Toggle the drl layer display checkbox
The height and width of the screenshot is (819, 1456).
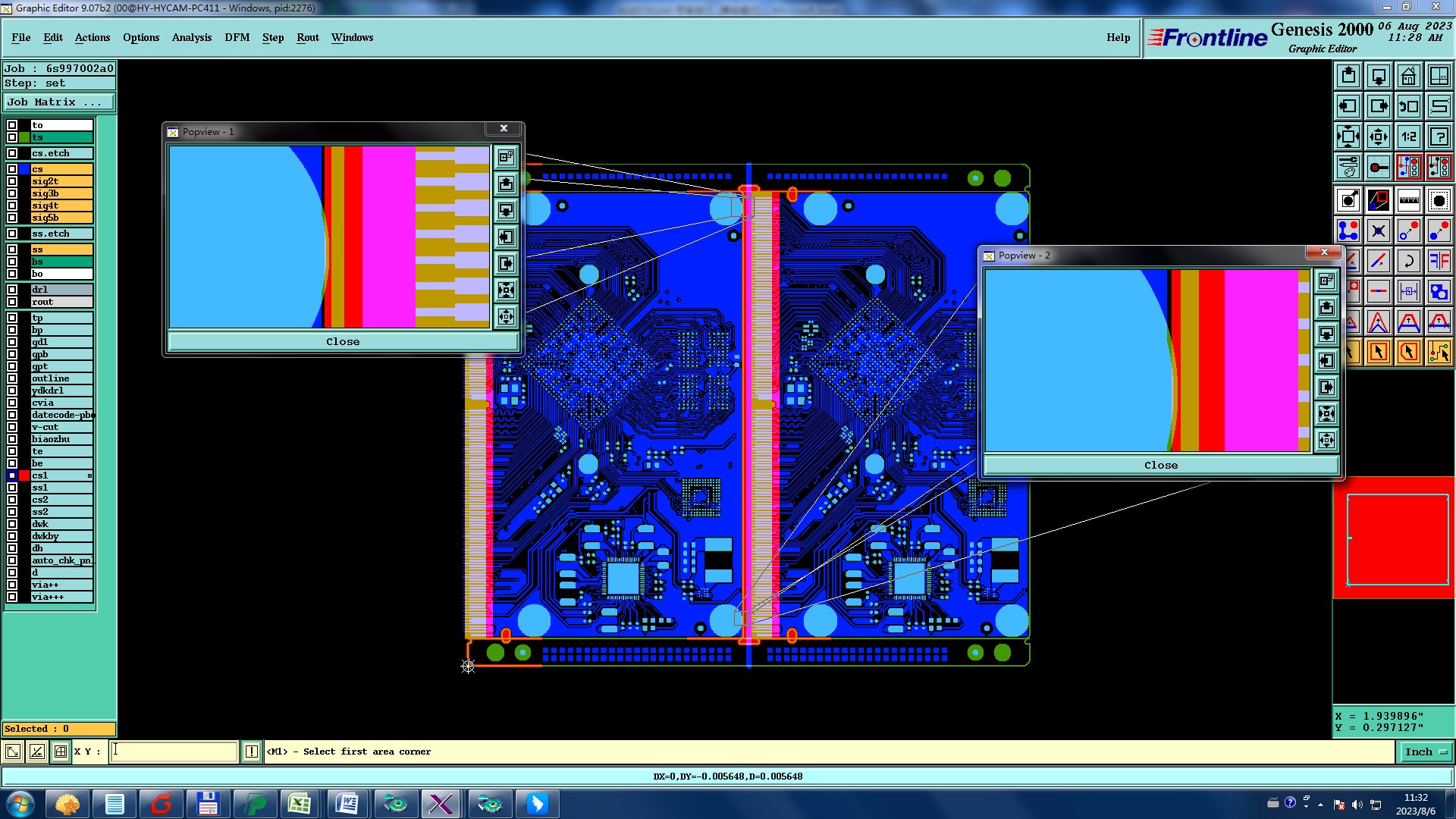(12, 290)
